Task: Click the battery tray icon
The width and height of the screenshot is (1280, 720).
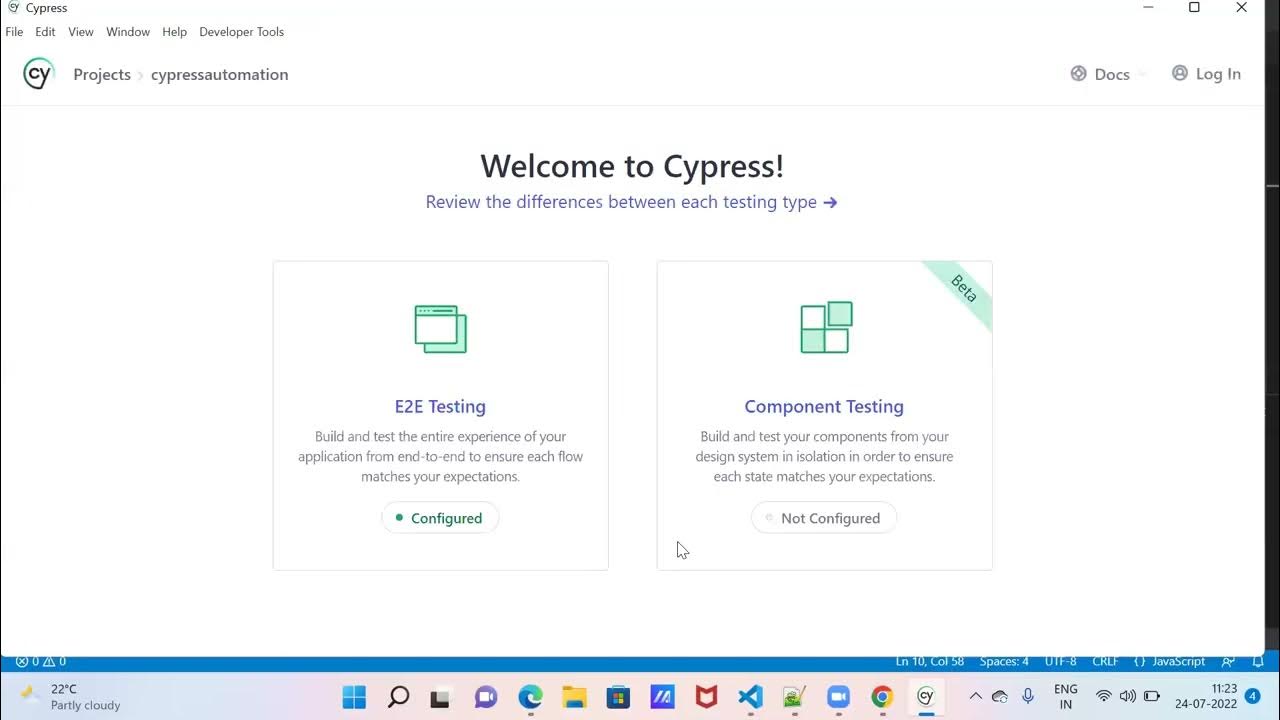Action: tap(1152, 696)
